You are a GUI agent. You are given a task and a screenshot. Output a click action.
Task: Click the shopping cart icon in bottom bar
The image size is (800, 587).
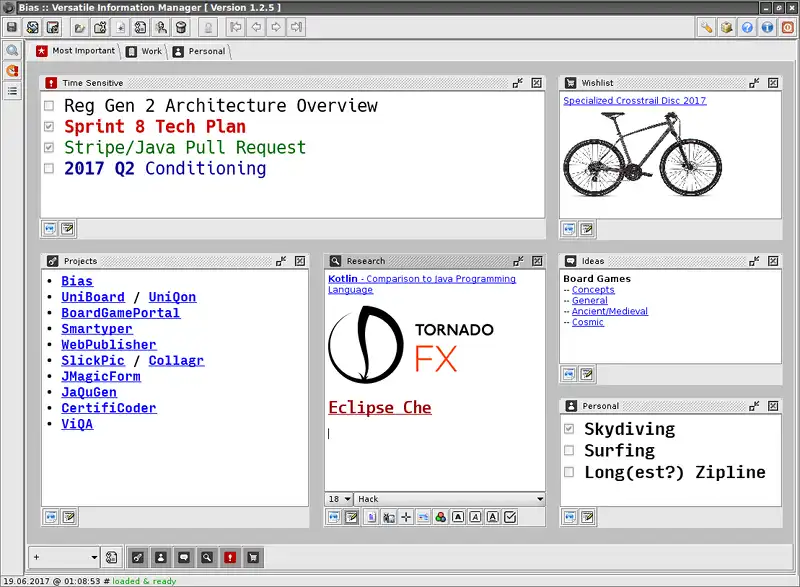coord(253,557)
